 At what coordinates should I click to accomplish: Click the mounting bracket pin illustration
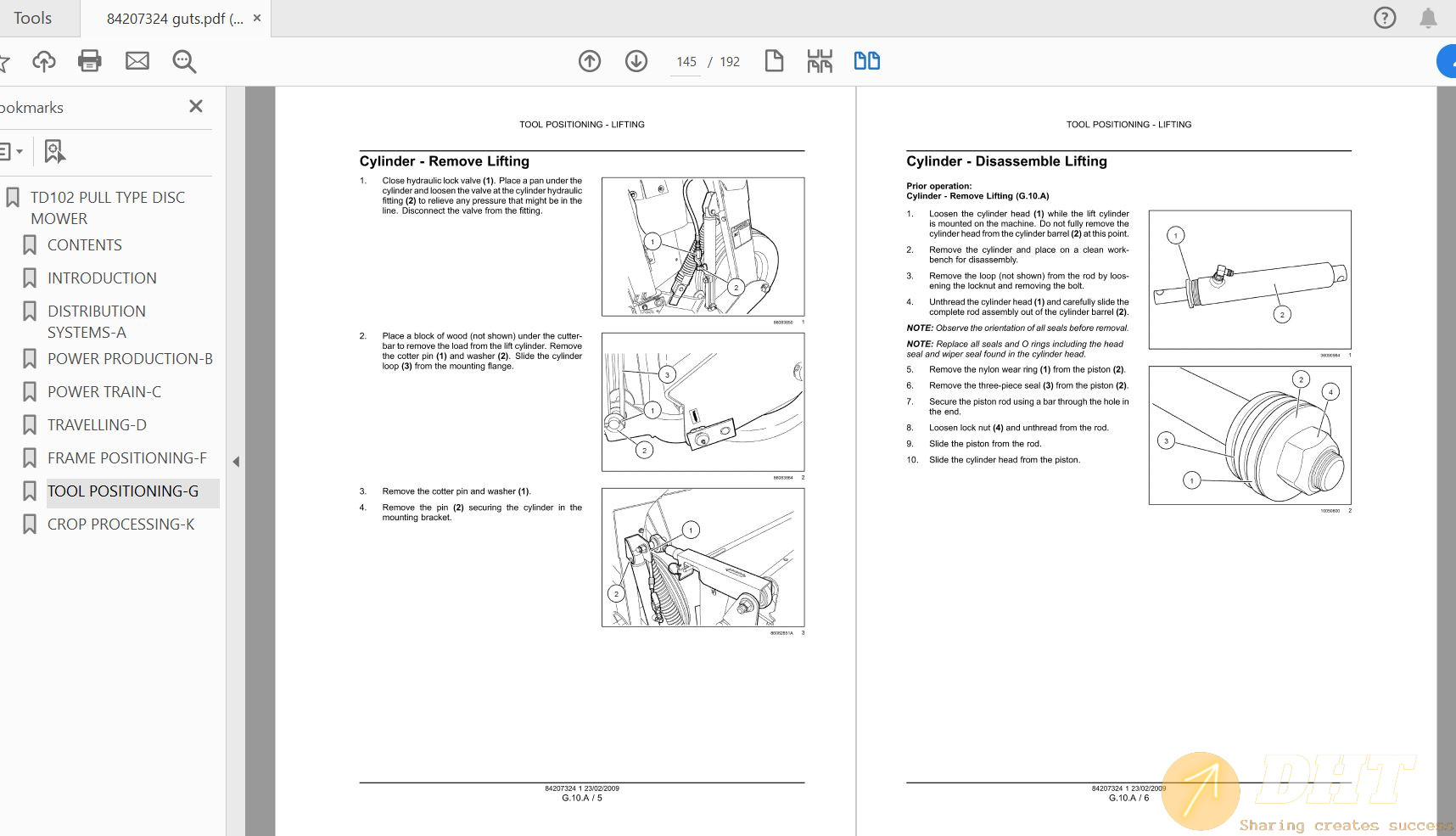click(703, 558)
